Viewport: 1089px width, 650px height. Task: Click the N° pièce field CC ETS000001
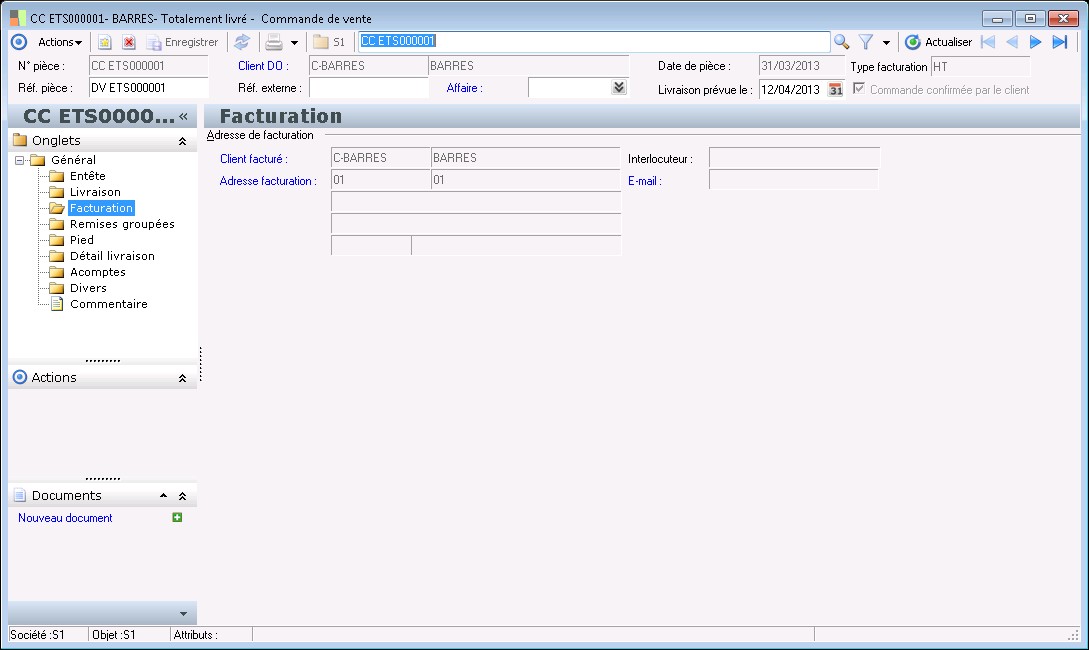coord(149,66)
